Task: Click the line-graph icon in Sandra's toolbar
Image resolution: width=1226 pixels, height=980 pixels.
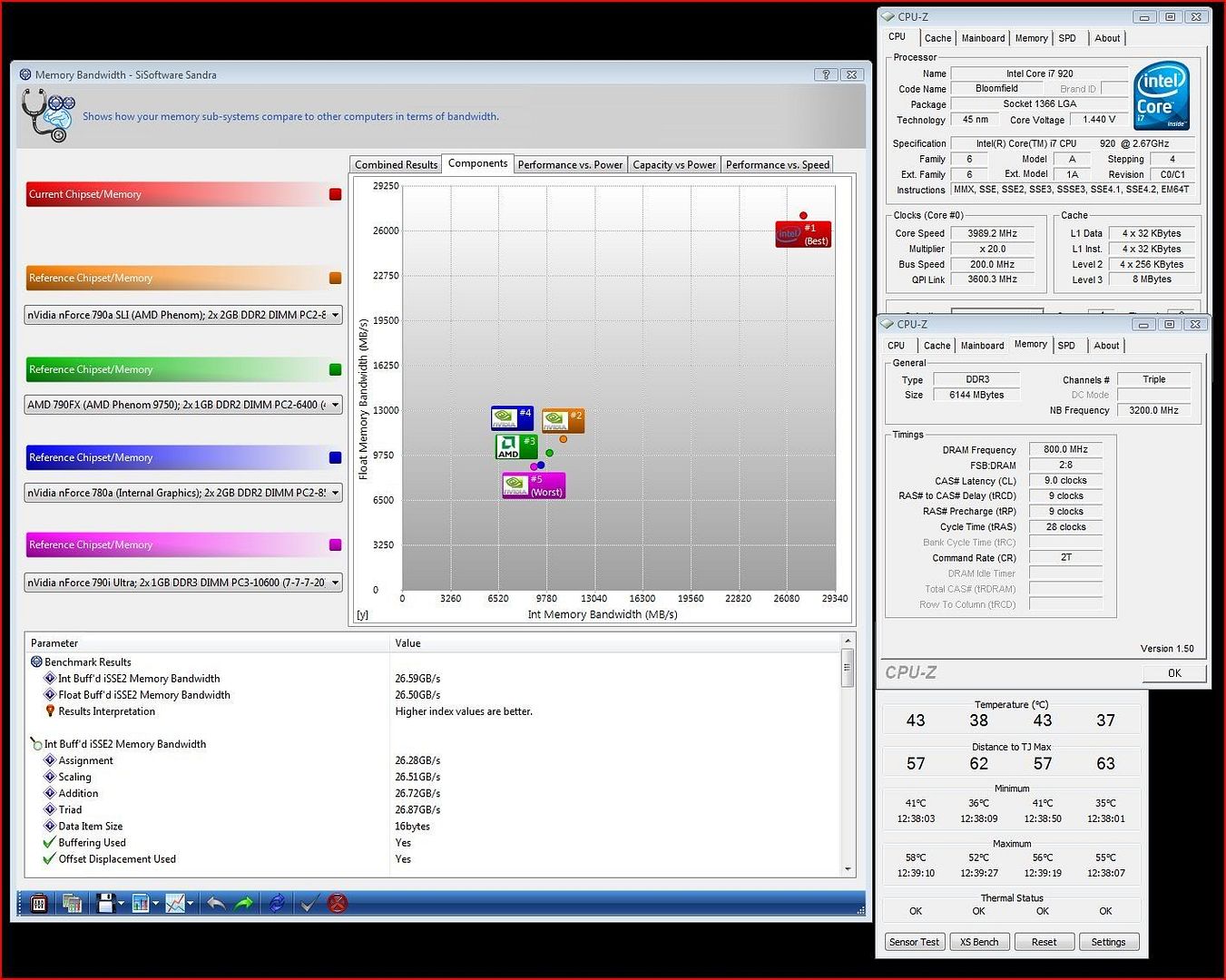Action: tap(175, 903)
